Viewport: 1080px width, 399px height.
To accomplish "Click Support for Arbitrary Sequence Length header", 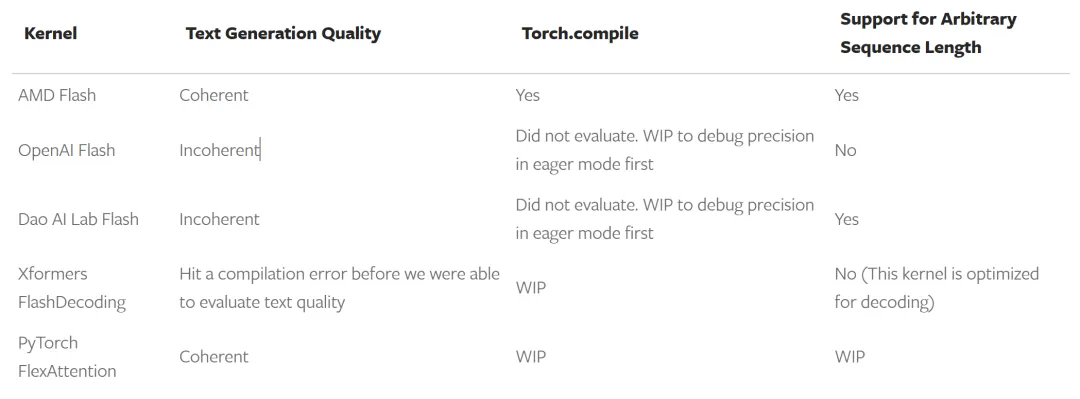I will tap(928, 33).
